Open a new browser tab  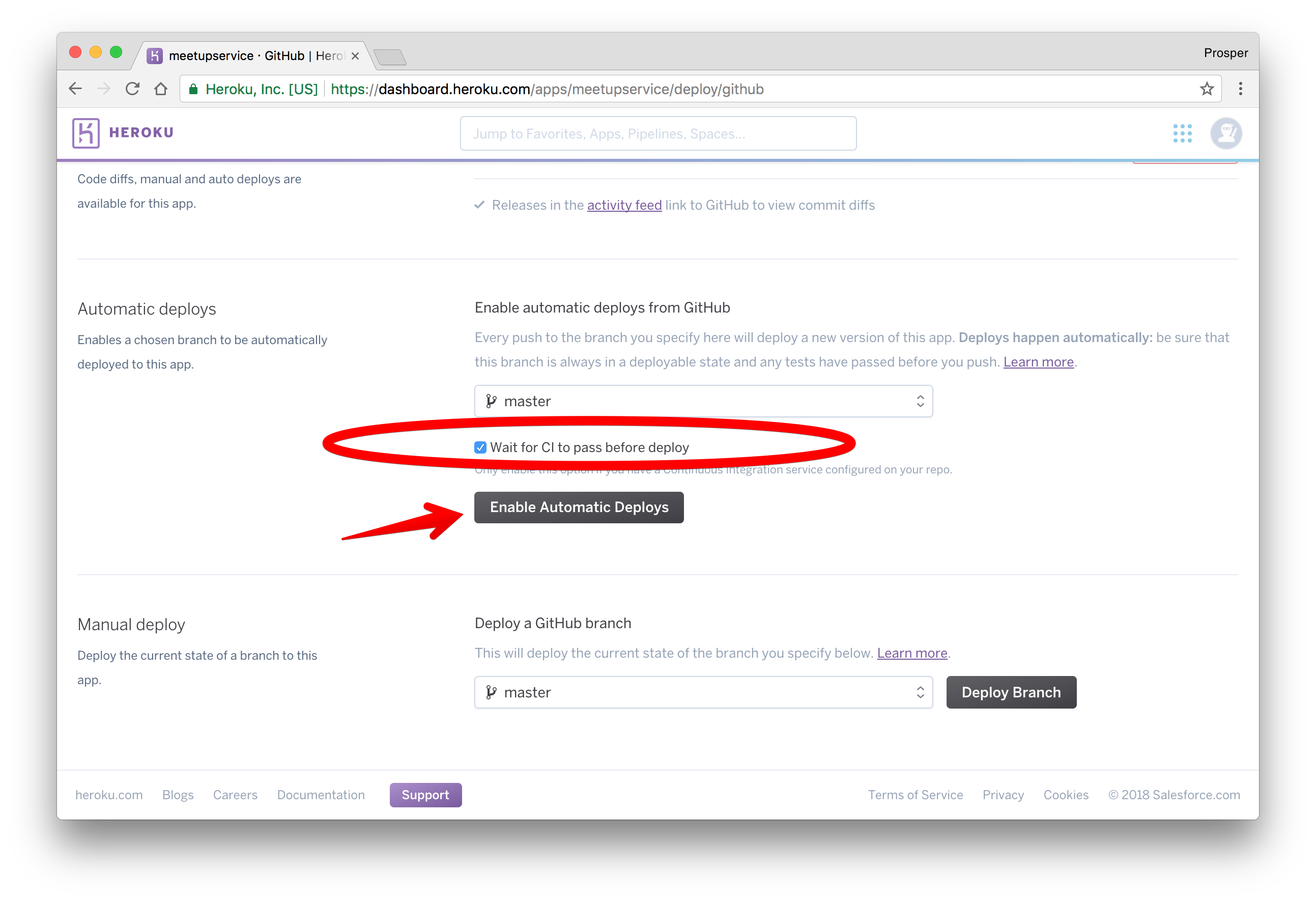[390, 57]
